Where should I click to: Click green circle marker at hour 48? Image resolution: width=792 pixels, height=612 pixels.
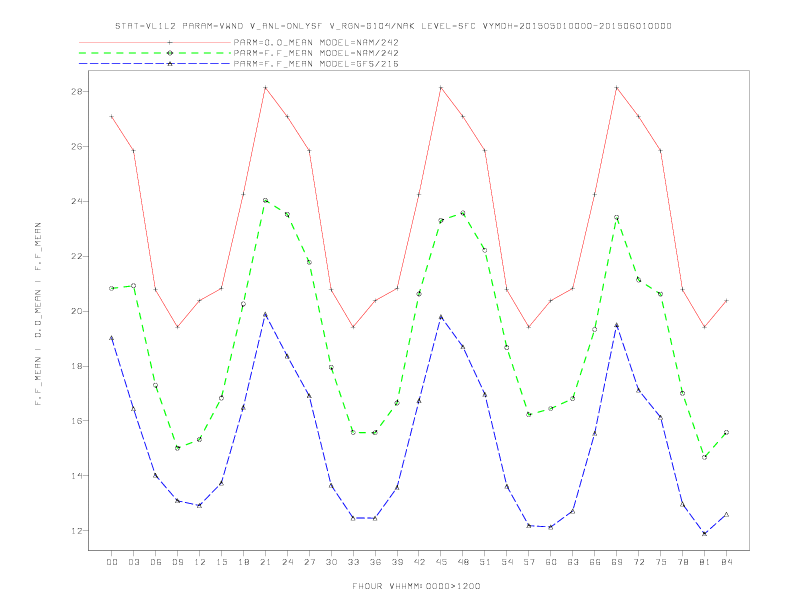coord(463,213)
